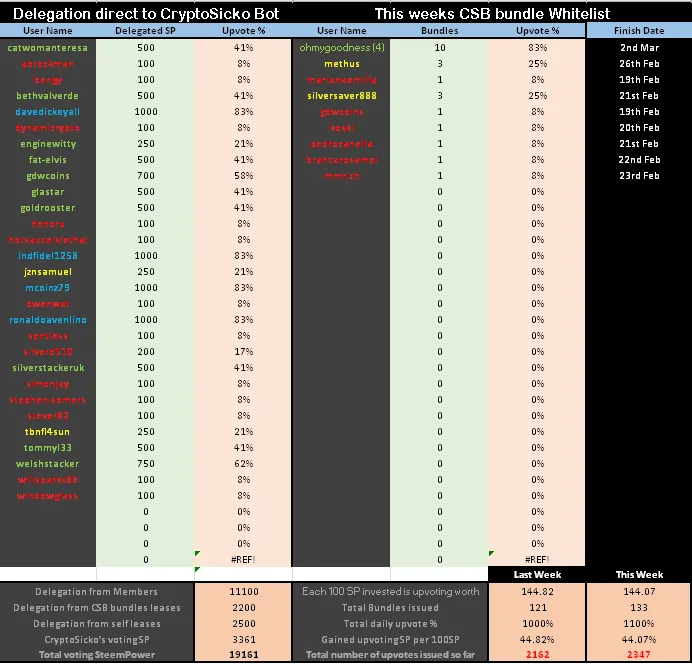Click the '26th Feb' finish date

tap(639, 64)
